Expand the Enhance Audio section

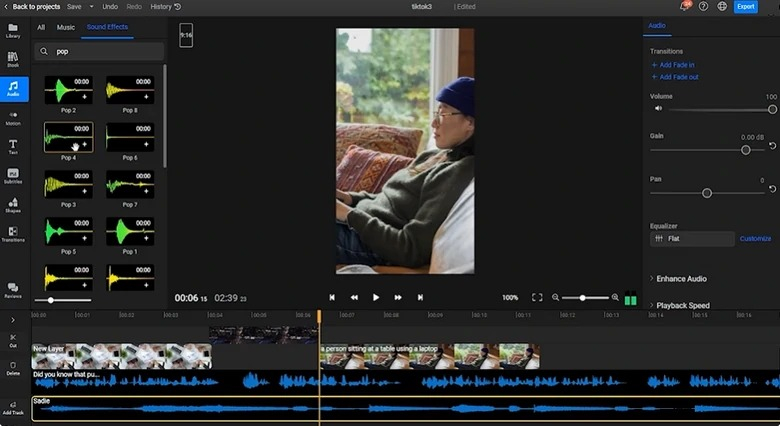679,279
